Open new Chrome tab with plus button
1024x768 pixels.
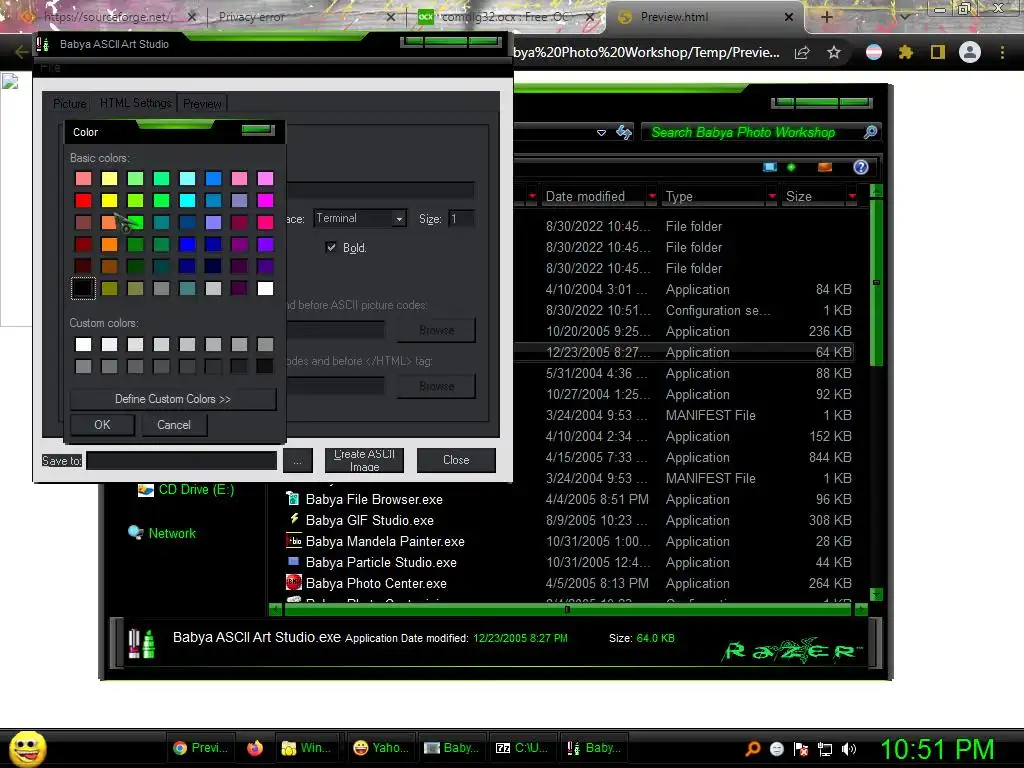[x=826, y=17]
